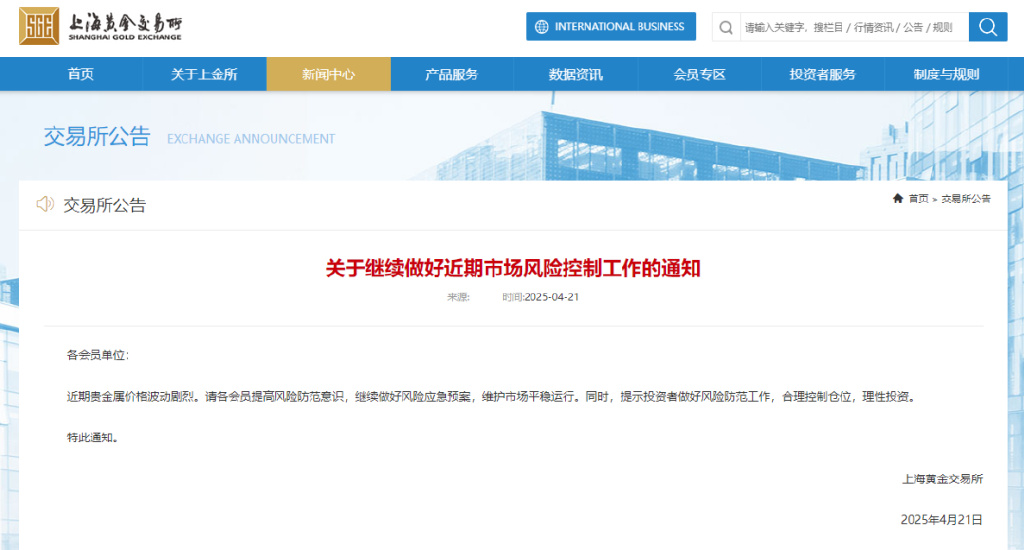Screen dimensions: 1024x550
Task: Click the SGE gold logo icon
Action: click(x=39, y=26)
